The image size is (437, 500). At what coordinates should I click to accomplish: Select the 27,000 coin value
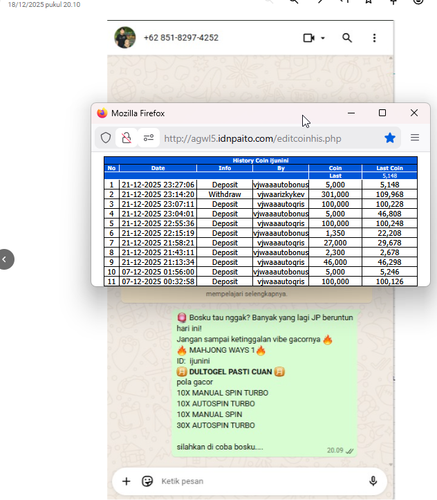coord(335,243)
